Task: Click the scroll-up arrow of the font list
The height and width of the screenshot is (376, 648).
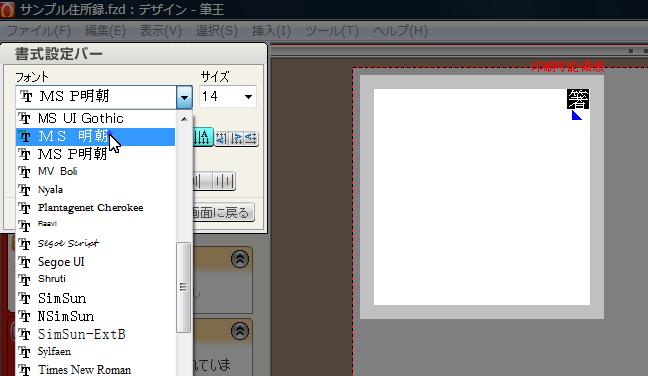Action: click(x=184, y=119)
